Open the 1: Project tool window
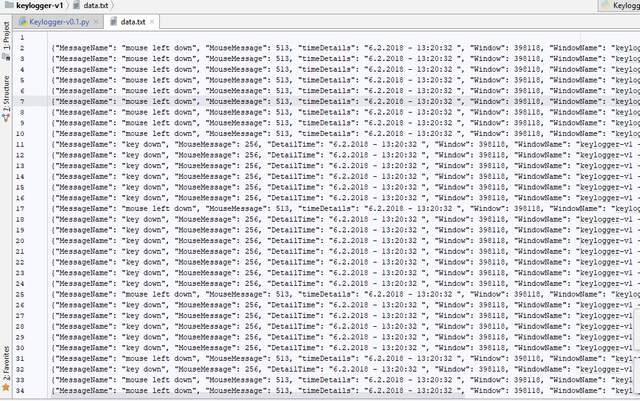Image resolution: width=640 pixels, height=401 pixels. tap(6, 40)
